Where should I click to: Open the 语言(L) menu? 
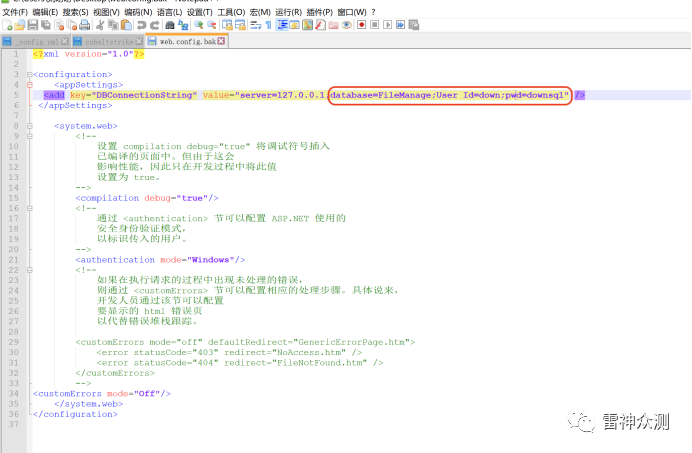point(169,12)
